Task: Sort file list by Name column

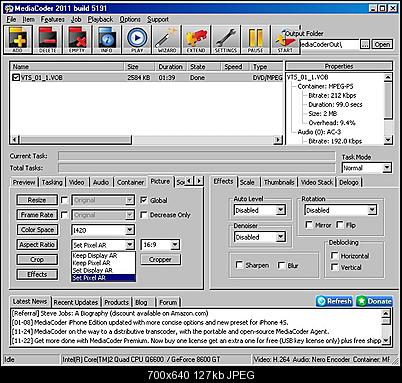Action: tap(67, 67)
